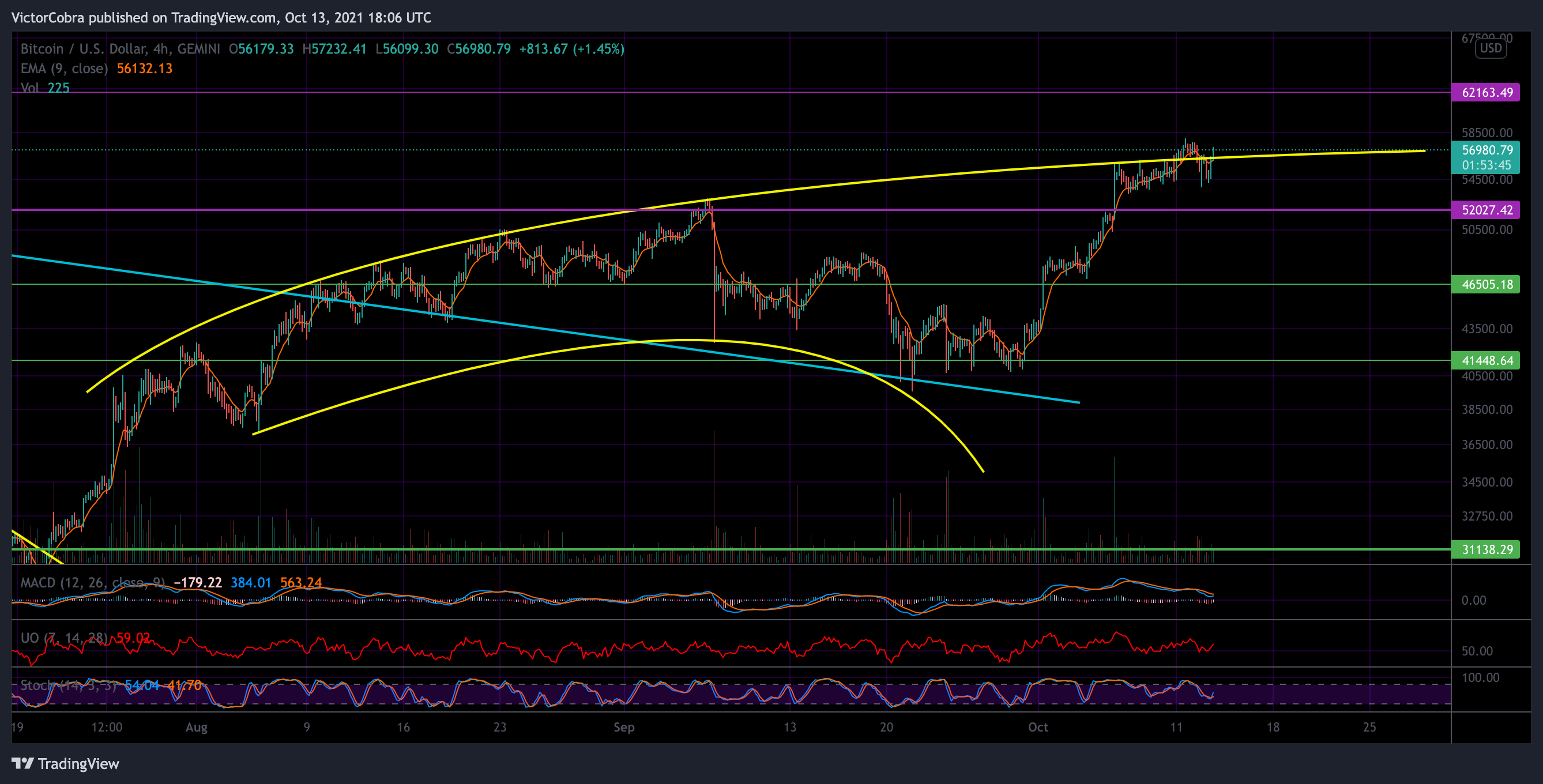This screenshot has width=1543, height=784.
Task: Select the 41448.64 green price label
Action: (x=1485, y=360)
